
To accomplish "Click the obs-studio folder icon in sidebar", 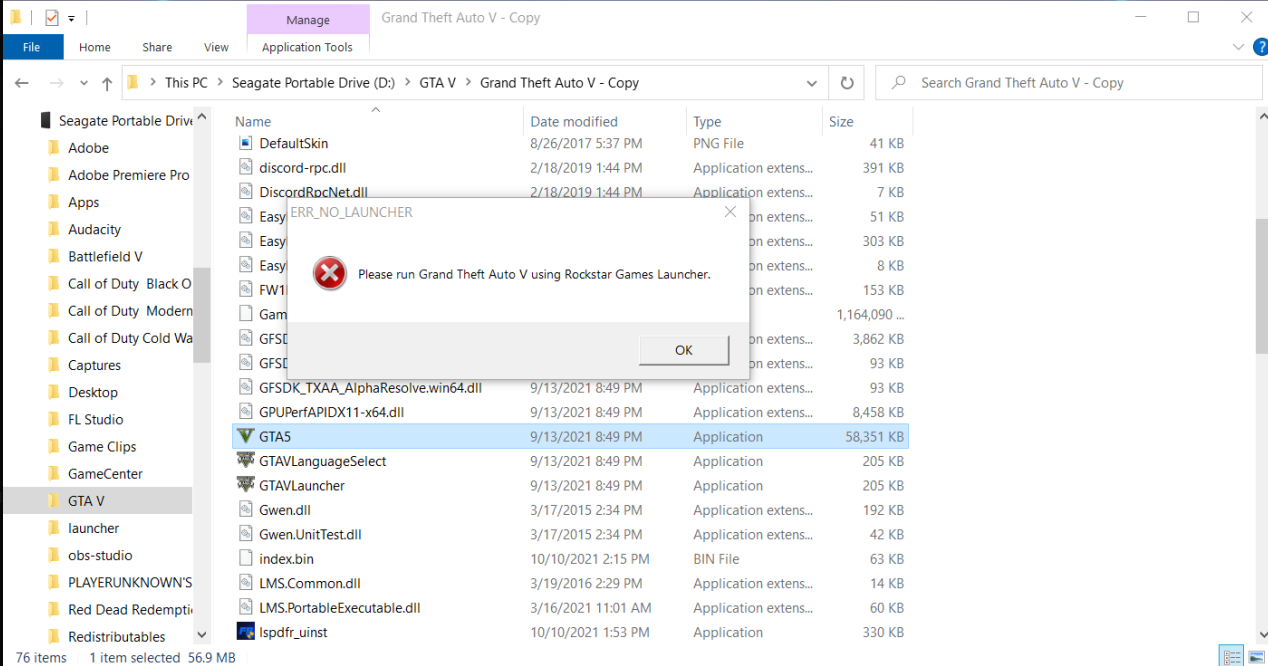I will (x=54, y=555).
